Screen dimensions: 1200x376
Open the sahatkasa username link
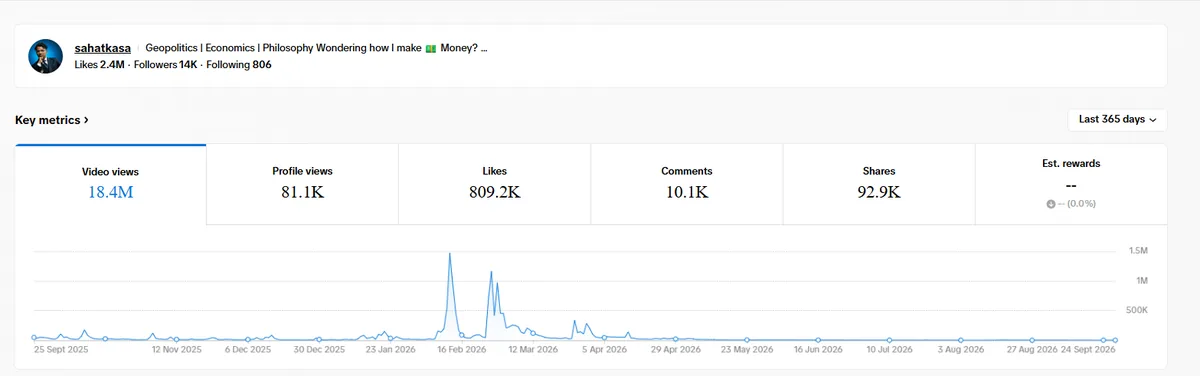[x=103, y=48]
